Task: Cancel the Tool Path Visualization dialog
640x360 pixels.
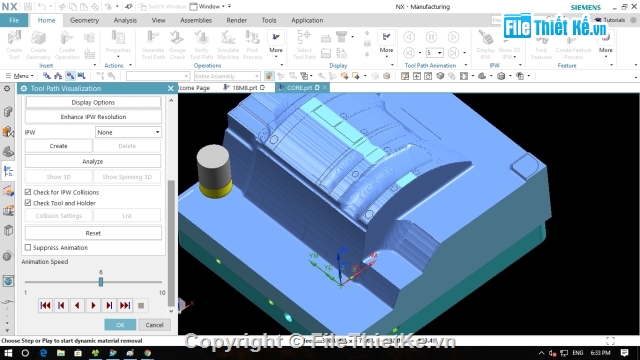Action: [x=154, y=325]
